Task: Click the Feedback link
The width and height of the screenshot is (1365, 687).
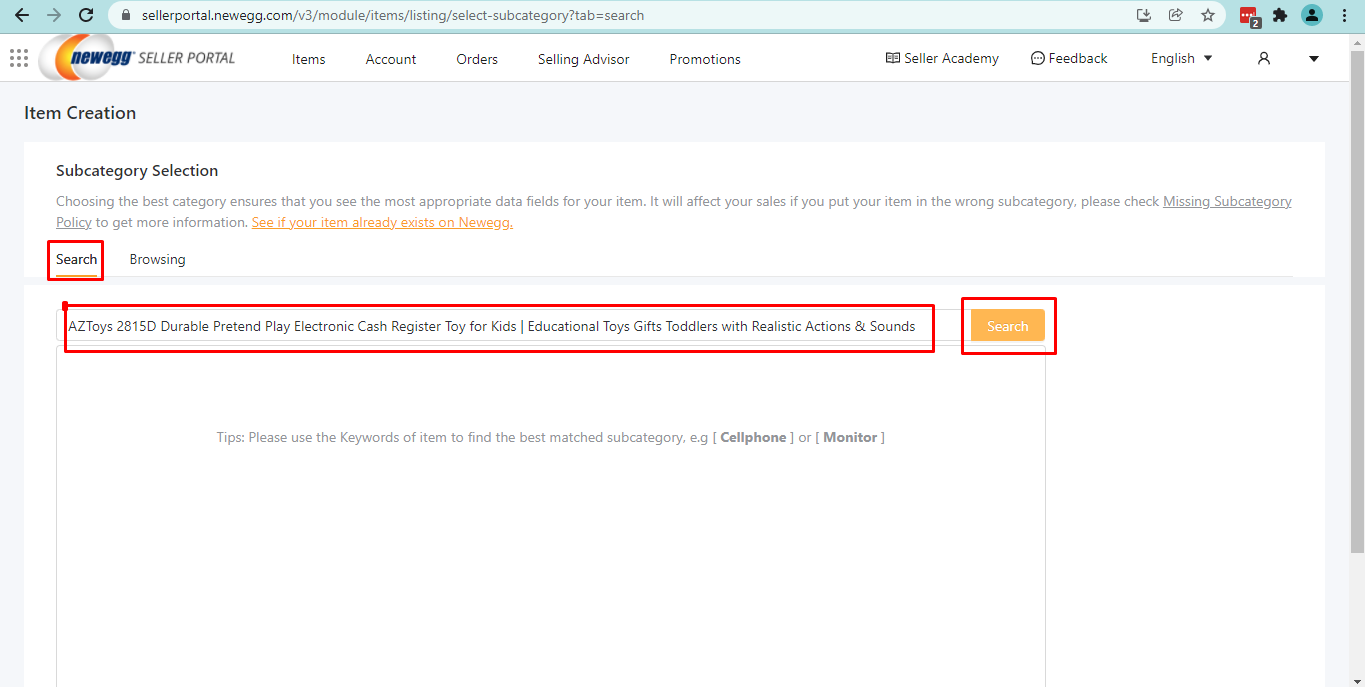Action: pos(1069,58)
